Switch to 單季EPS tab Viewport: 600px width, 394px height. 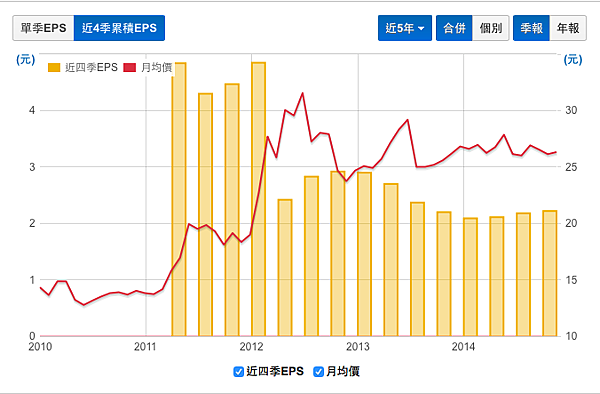click(x=43, y=28)
